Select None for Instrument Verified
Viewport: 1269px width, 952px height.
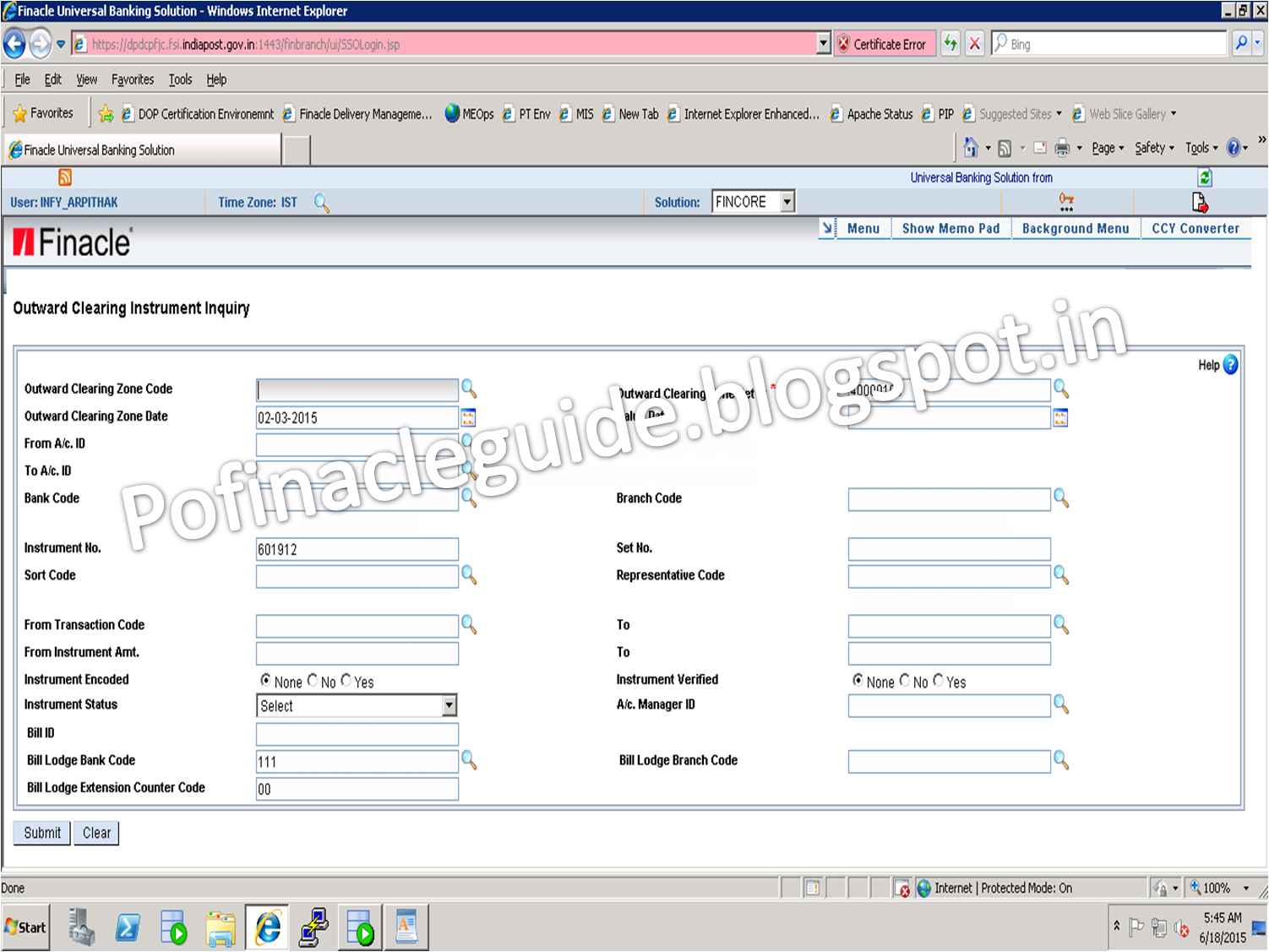[x=858, y=680]
